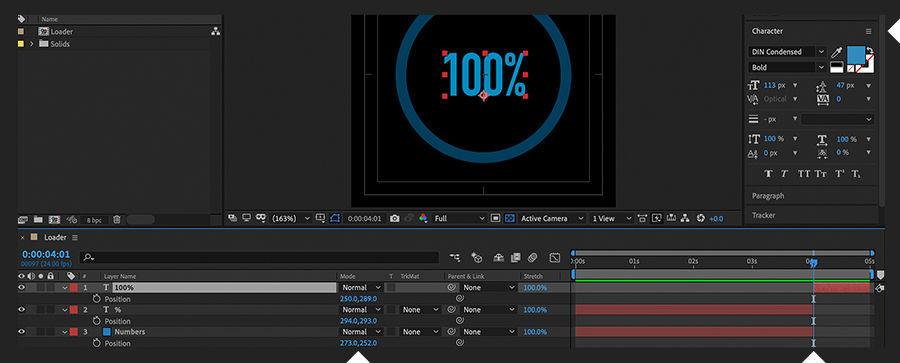Take a snapshot with the camera icon
900x363 pixels.
tap(394, 218)
